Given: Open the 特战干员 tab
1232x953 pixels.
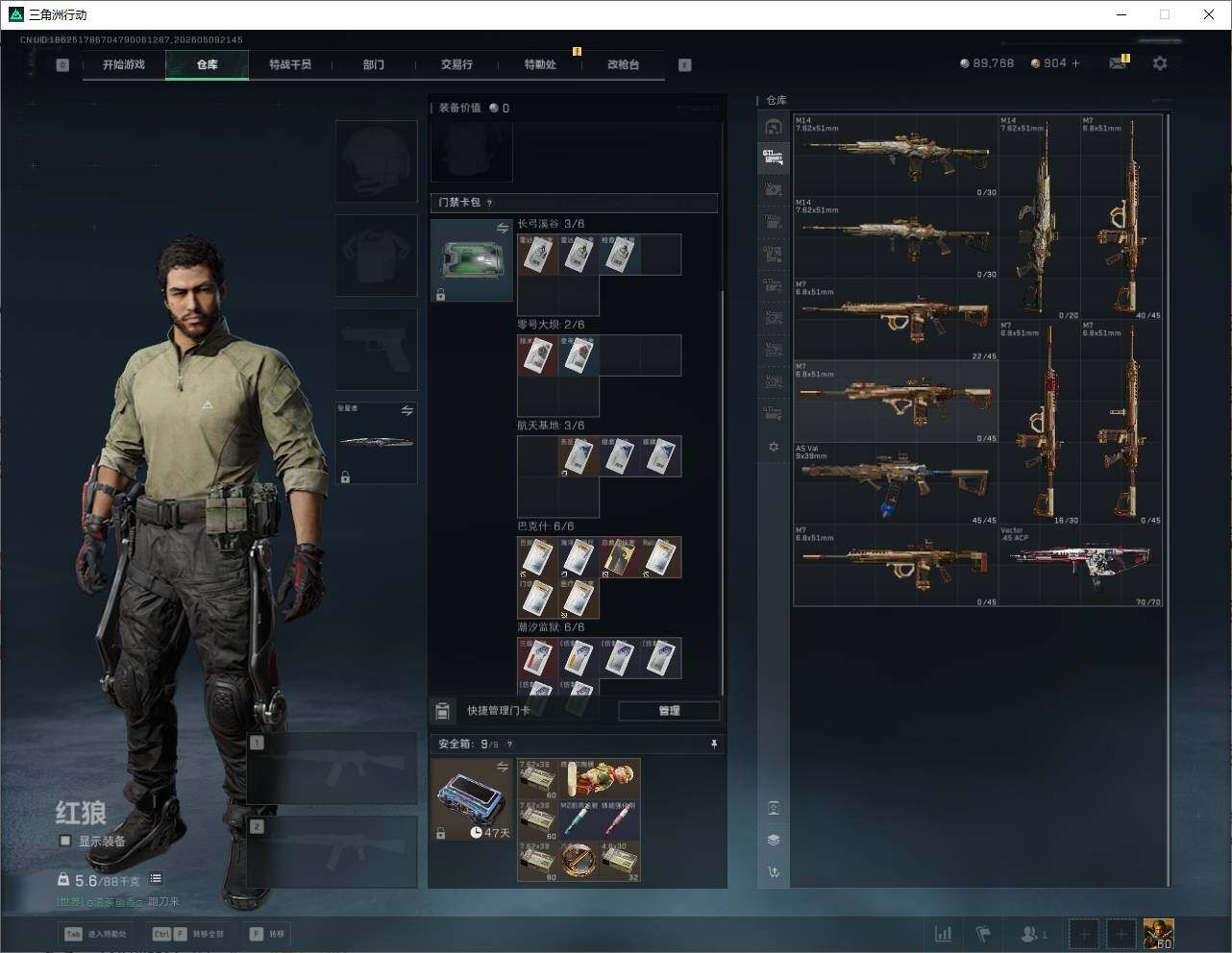Looking at the screenshot, I should [x=290, y=64].
